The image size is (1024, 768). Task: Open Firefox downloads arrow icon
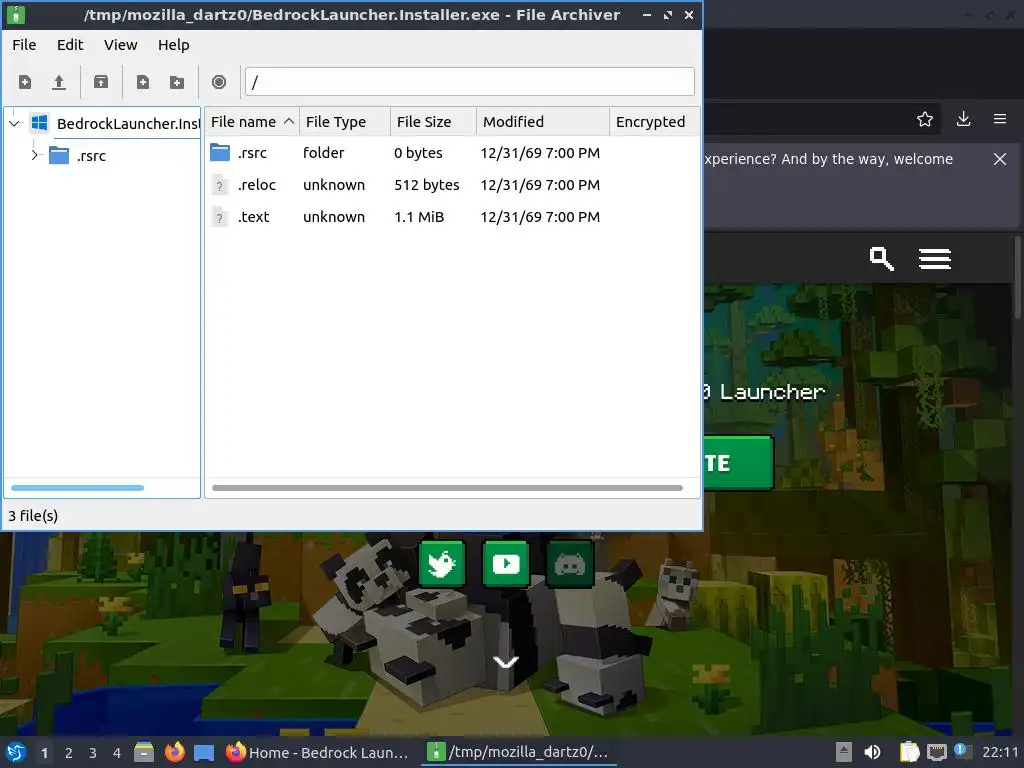coord(963,119)
